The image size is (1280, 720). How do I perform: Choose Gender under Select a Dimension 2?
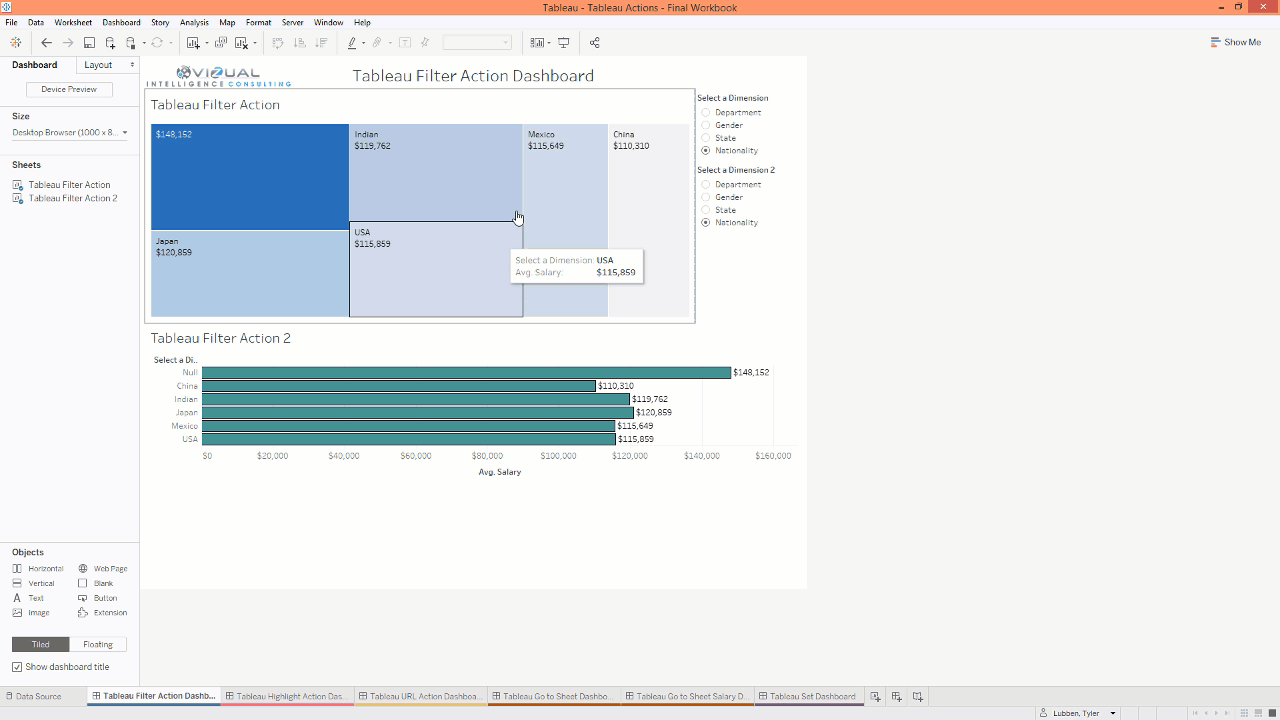click(706, 197)
